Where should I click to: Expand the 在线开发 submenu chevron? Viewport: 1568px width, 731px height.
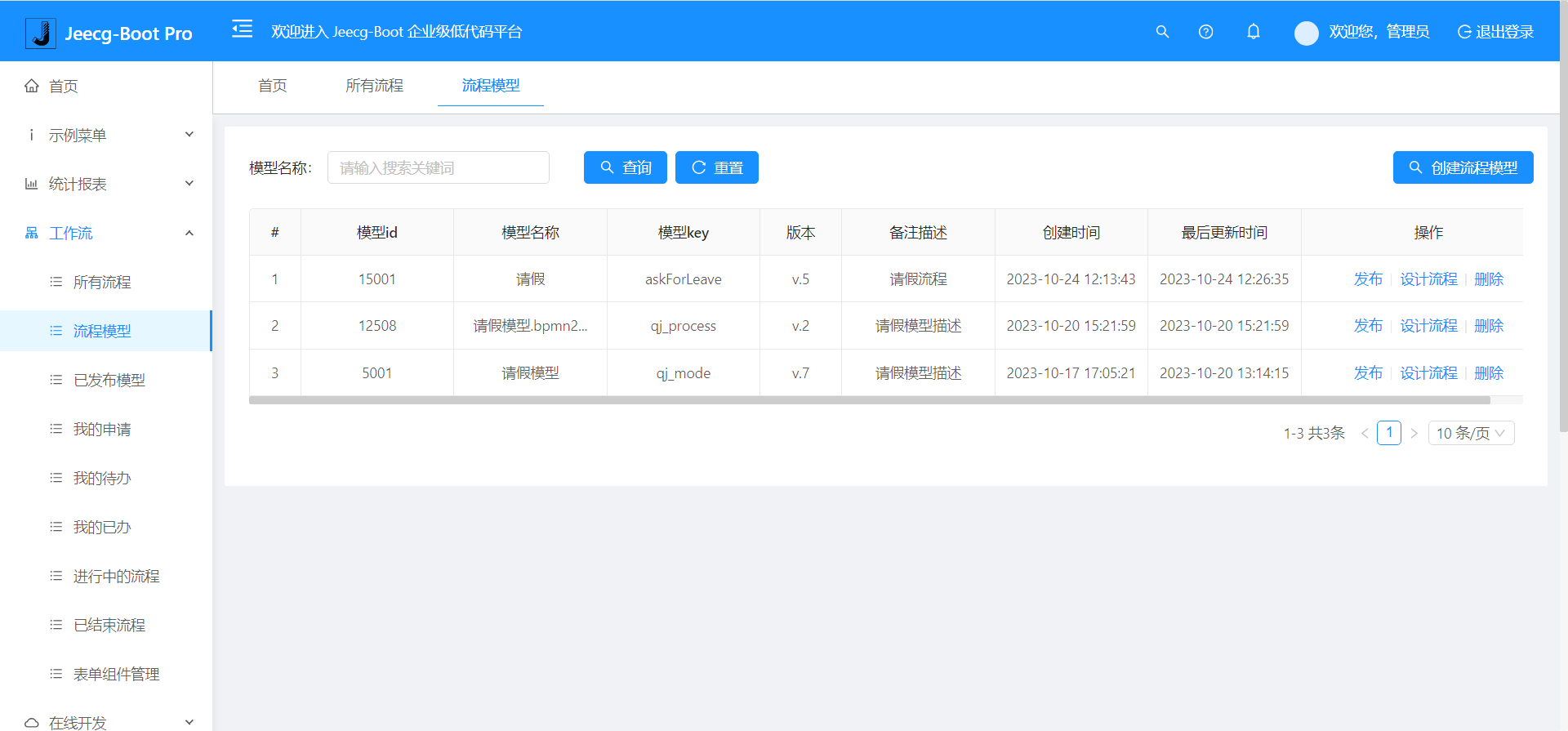[189, 722]
